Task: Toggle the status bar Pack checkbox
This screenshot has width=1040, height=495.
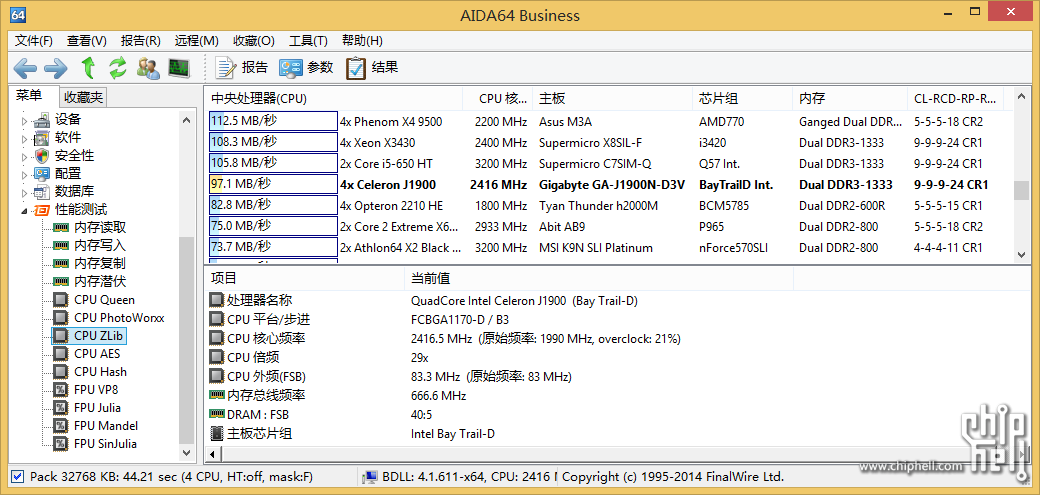Action: pyautogui.click(x=18, y=476)
